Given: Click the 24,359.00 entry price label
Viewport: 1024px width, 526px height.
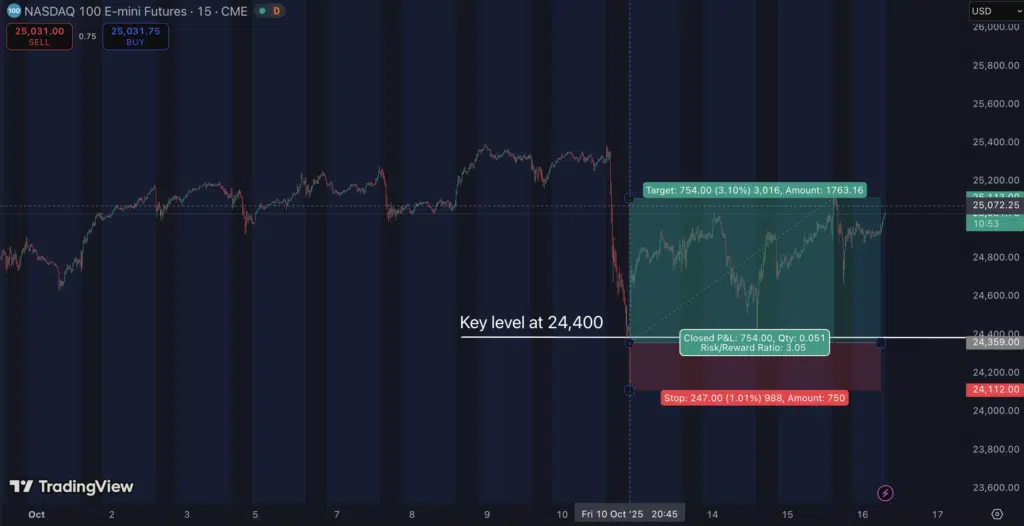Looking at the screenshot, I should click(993, 342).
